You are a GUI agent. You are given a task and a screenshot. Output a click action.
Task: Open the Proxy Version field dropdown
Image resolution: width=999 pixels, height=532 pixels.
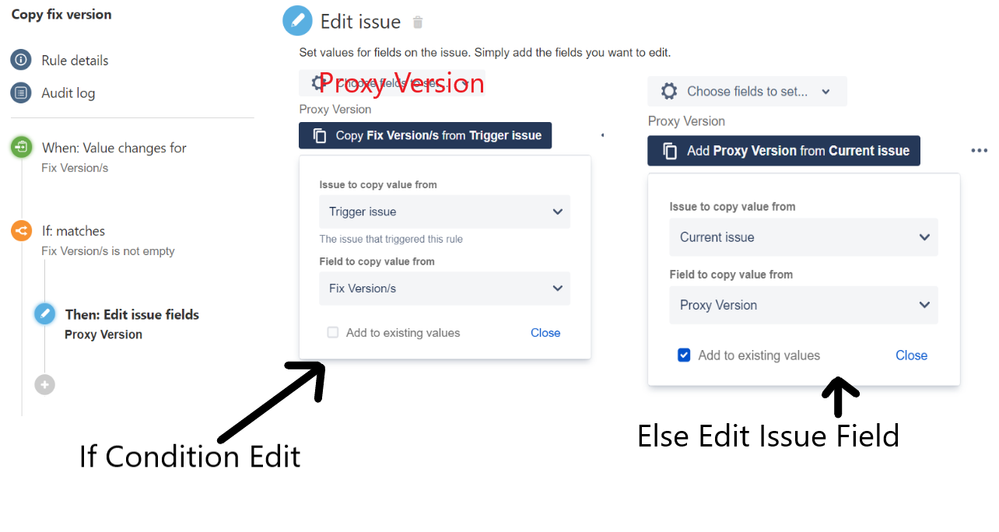coord(803,305)
